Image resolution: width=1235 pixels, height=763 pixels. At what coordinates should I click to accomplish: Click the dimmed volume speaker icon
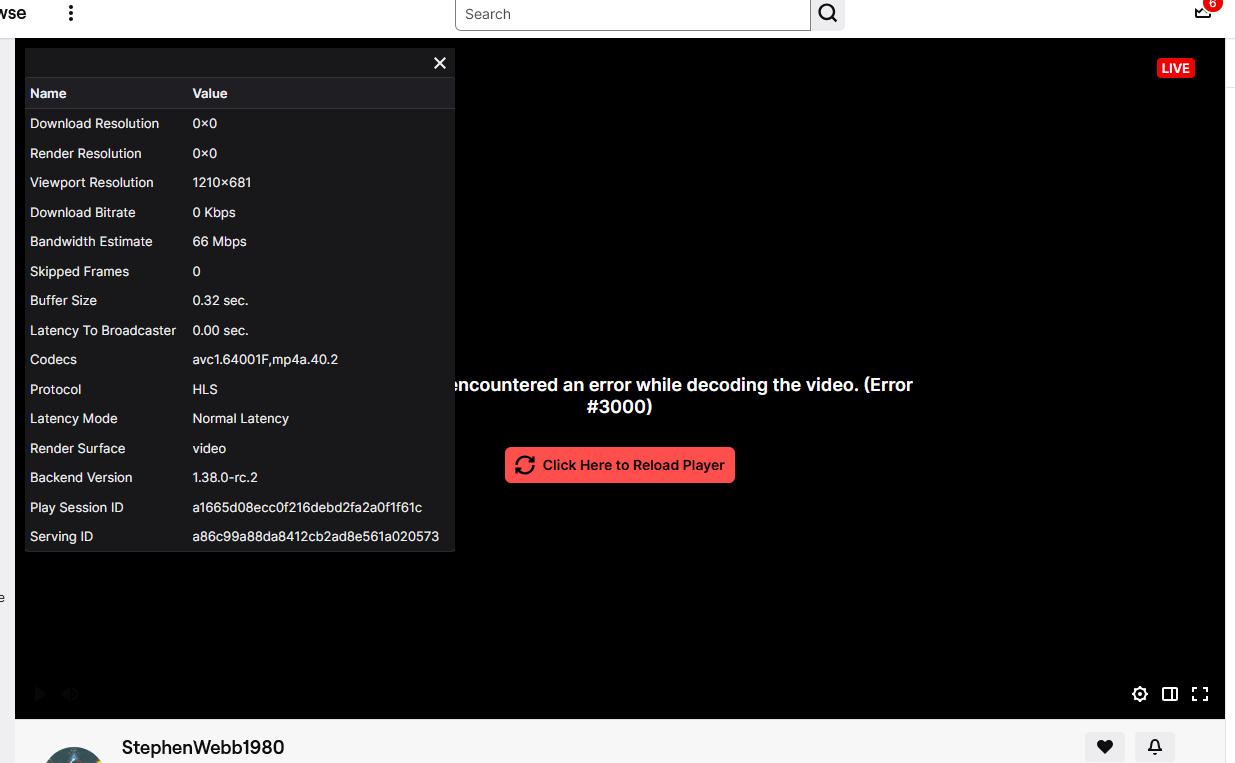pos(70,693)
